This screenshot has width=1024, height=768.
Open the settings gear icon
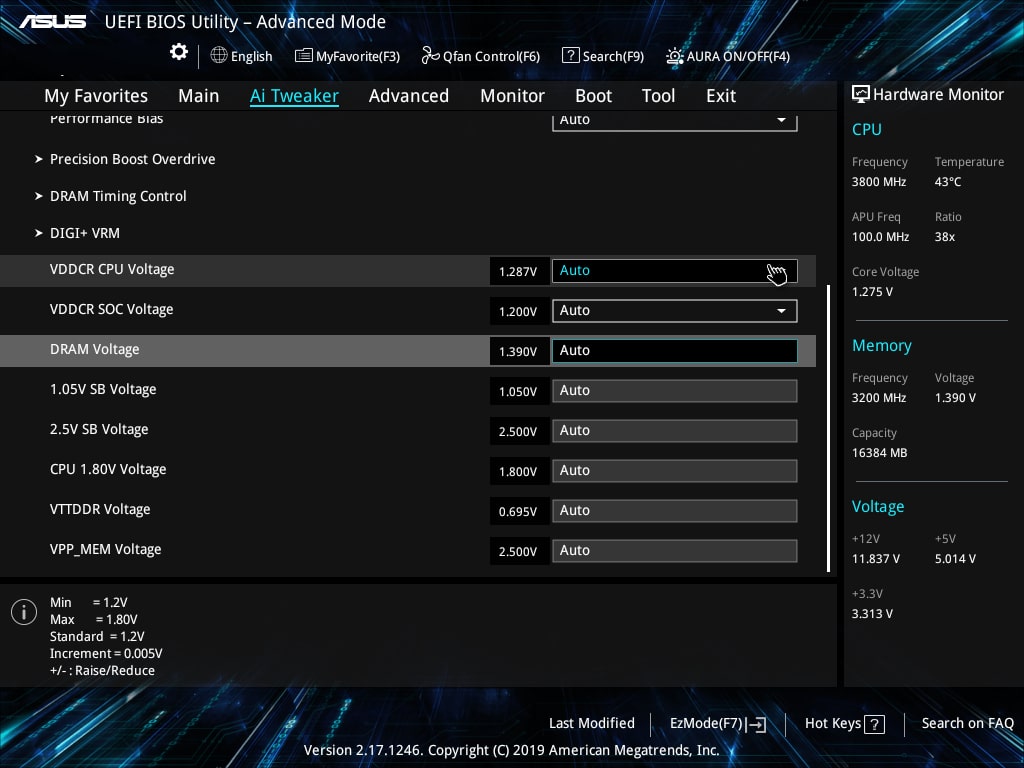178,52
